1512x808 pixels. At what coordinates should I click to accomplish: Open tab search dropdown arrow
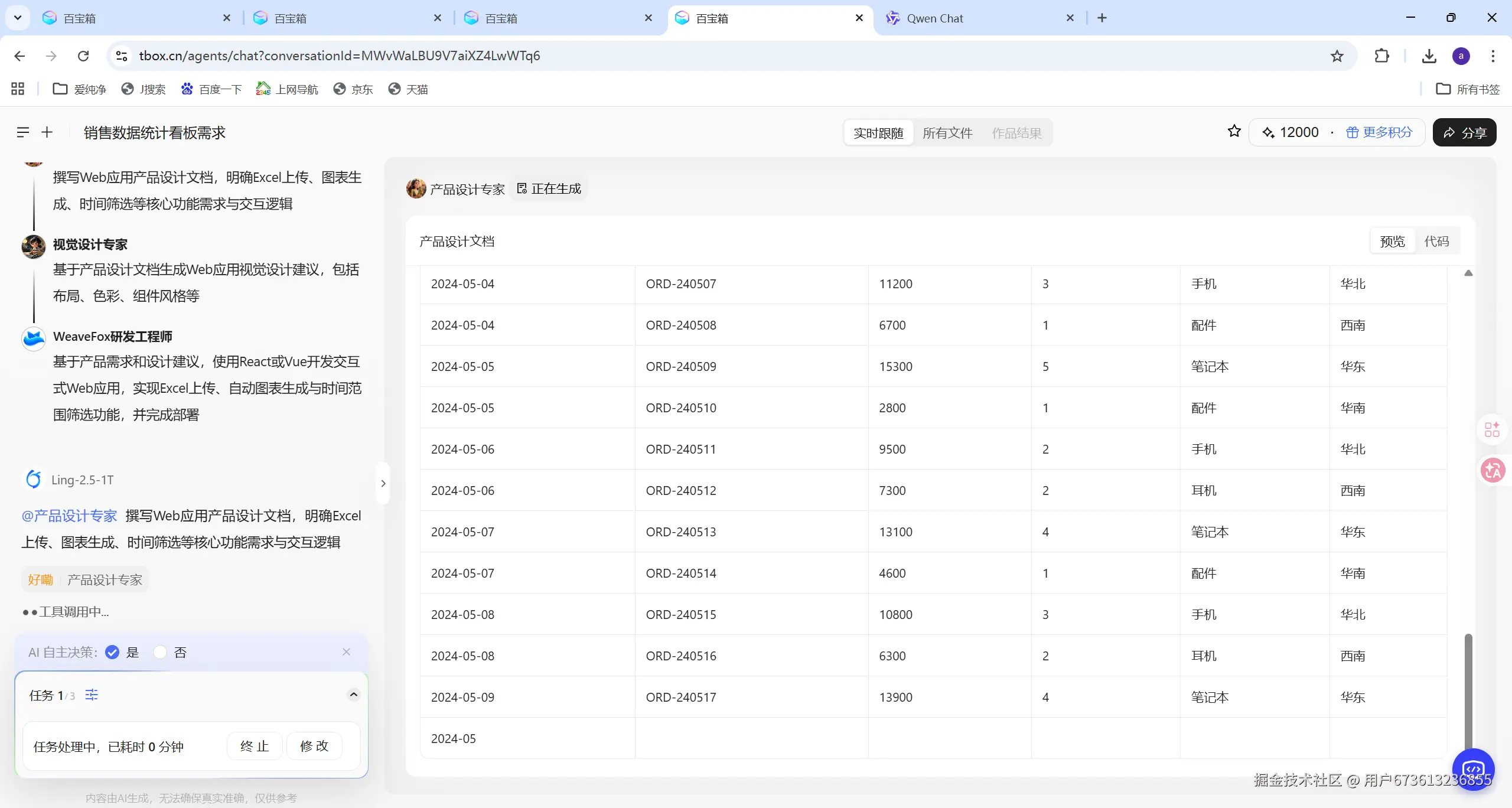(18, 18)
